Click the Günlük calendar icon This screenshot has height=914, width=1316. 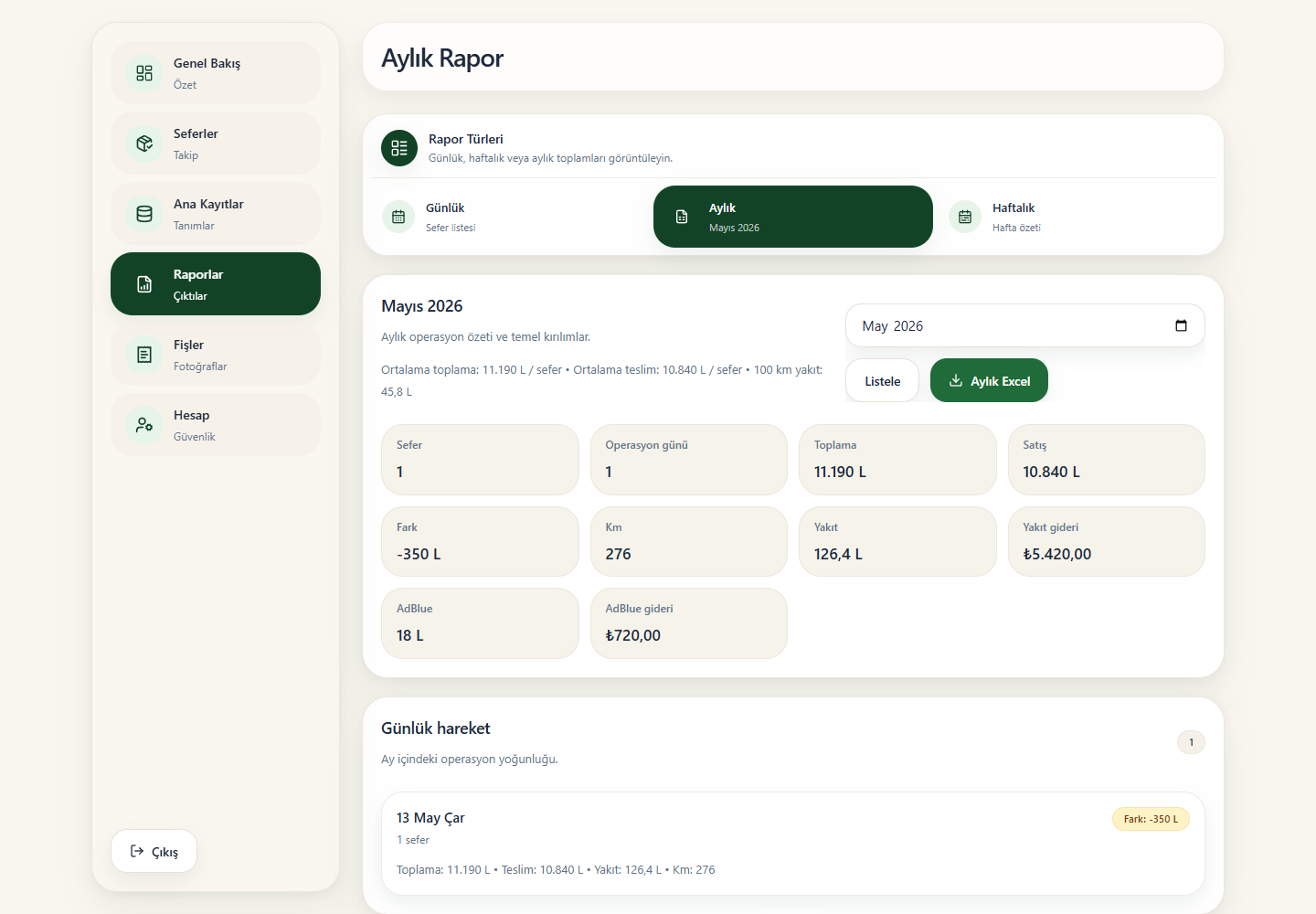(x=398, y=217)
